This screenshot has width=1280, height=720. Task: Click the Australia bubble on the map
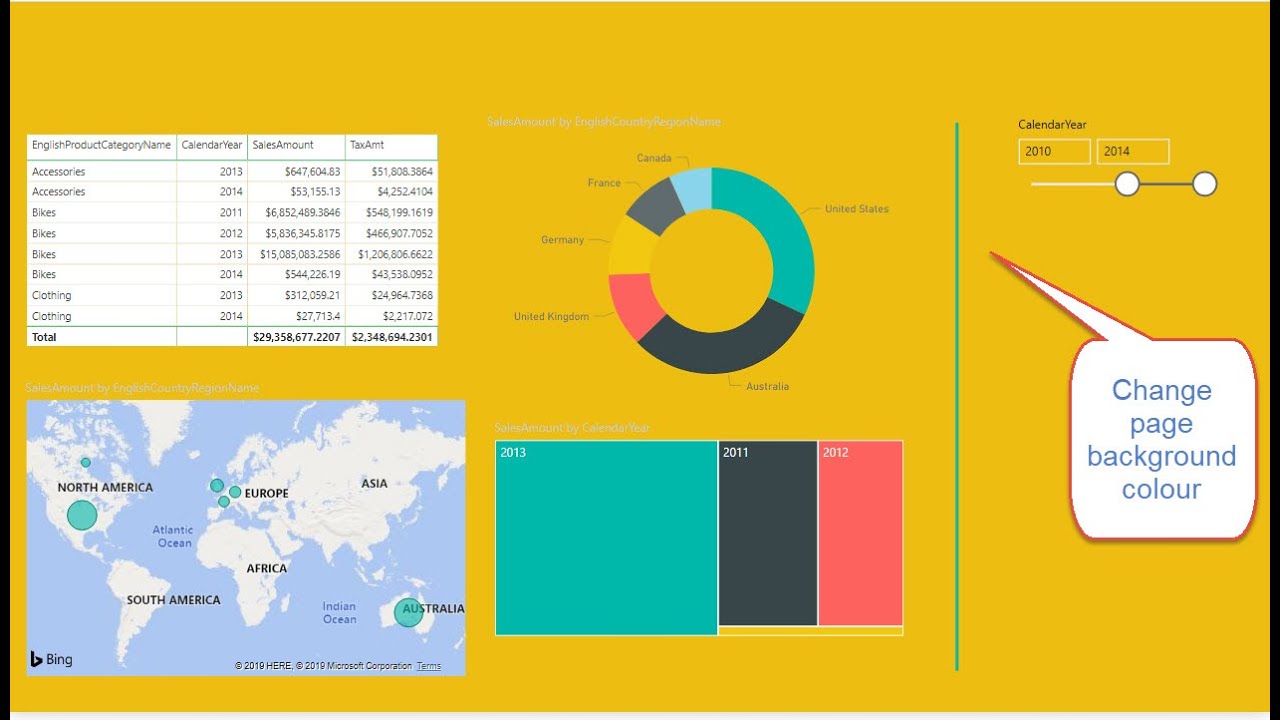408,612
